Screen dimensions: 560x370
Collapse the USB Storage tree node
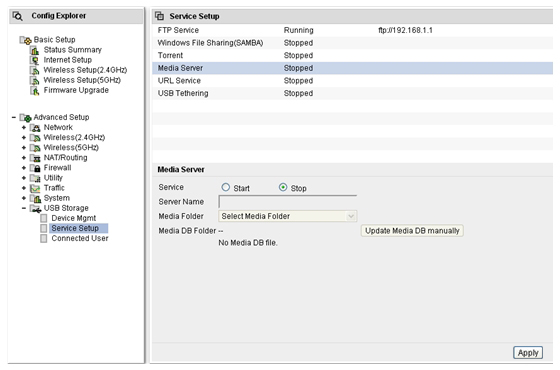(24, 208)
